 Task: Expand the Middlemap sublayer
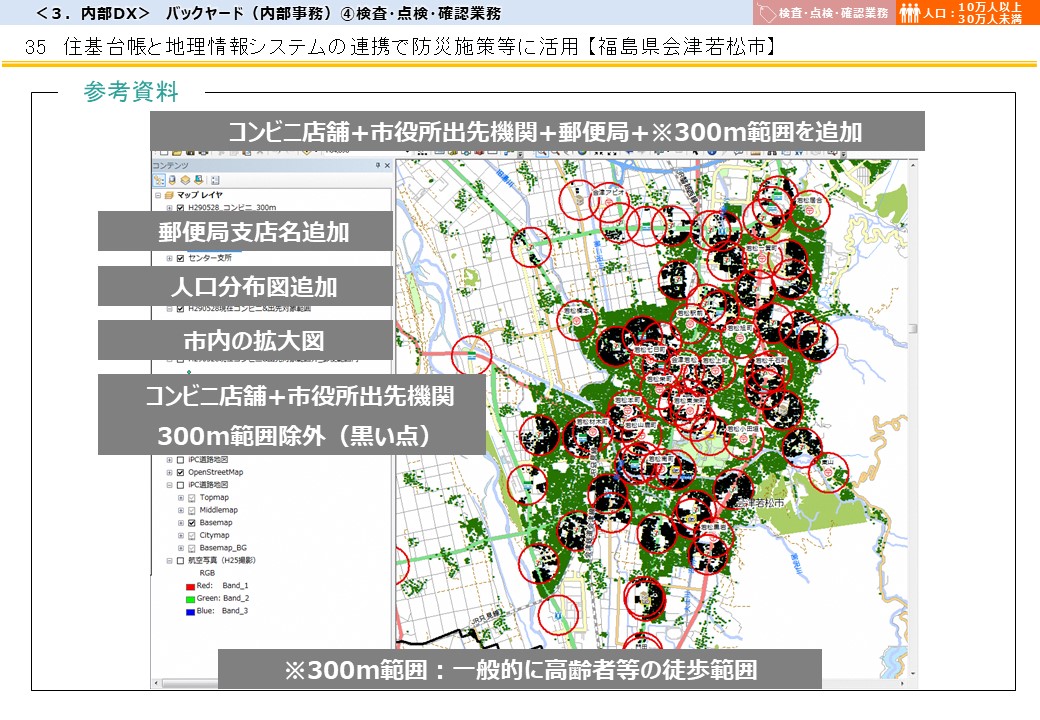[180, 510]
